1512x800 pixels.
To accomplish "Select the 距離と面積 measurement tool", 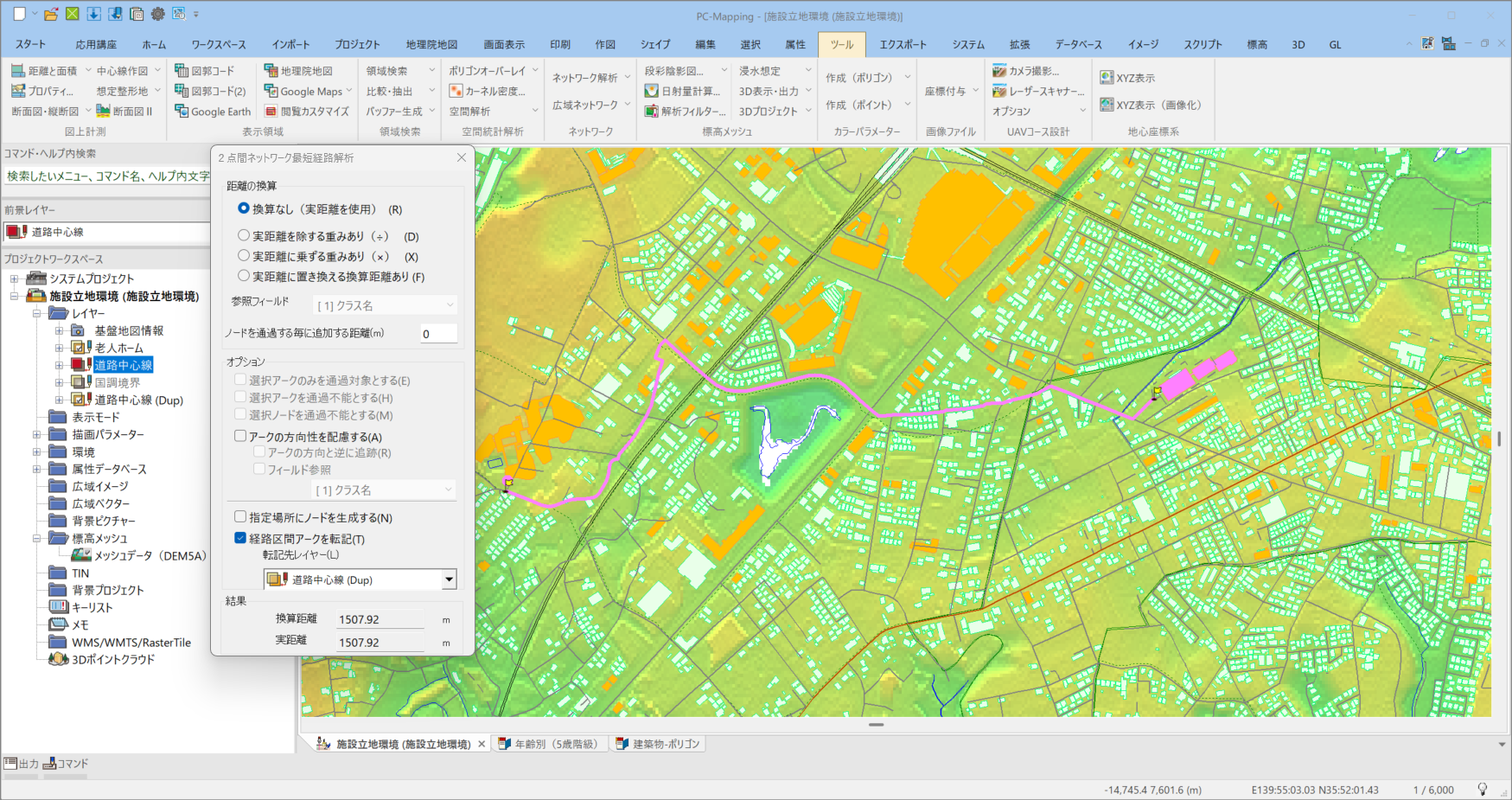I will 19,71.
